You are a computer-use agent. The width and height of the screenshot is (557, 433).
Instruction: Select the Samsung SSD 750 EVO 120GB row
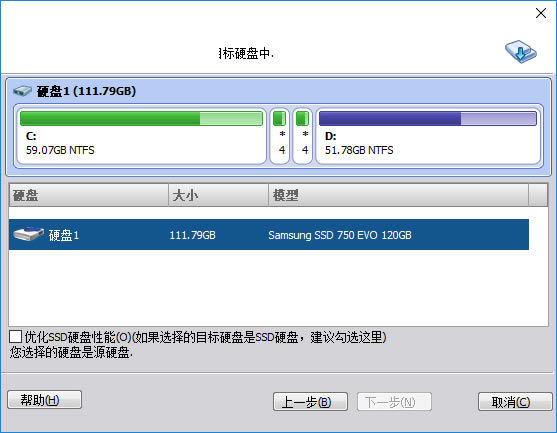point(269,234)
